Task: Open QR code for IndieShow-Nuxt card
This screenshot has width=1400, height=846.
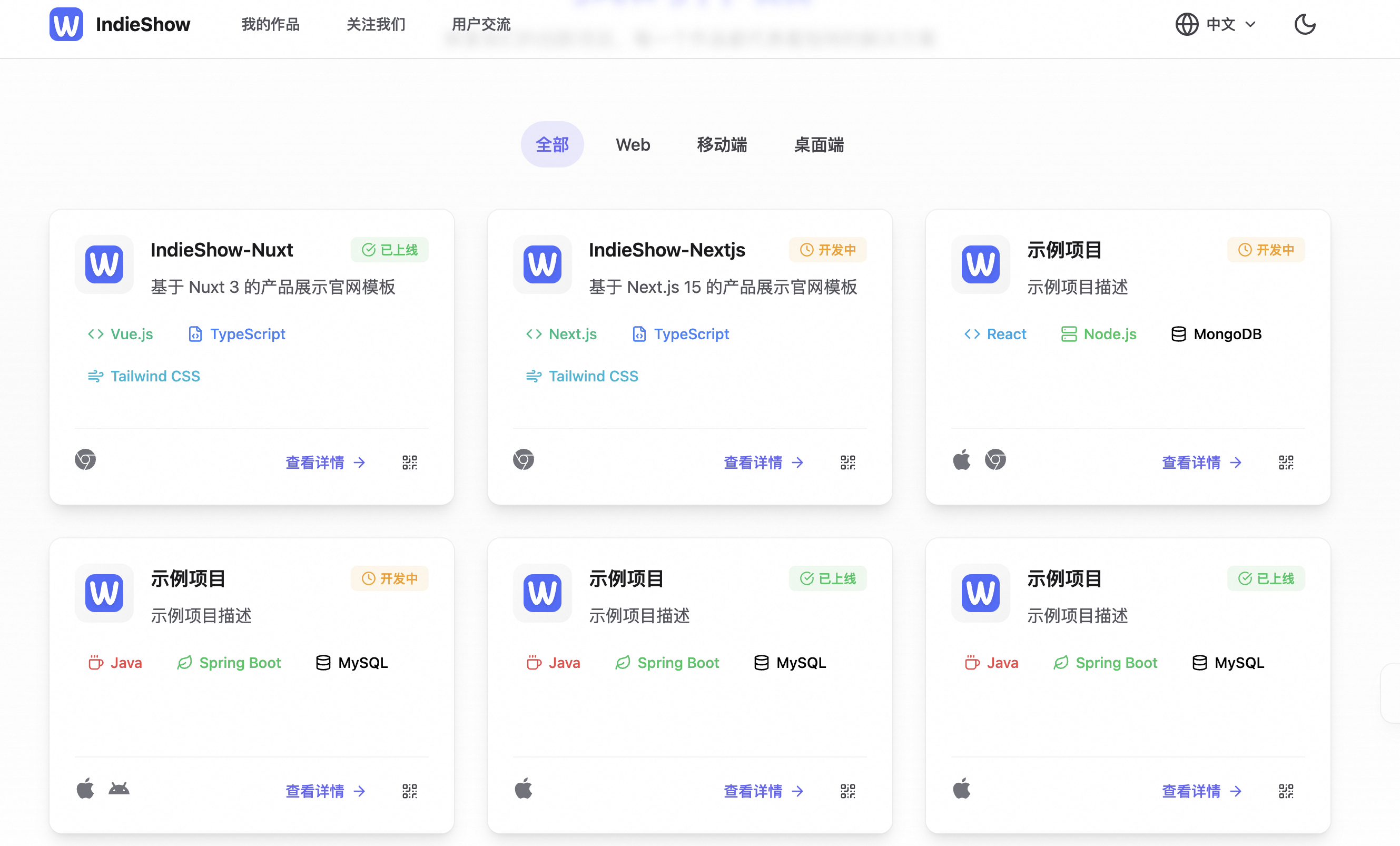Action: point(410,463)
